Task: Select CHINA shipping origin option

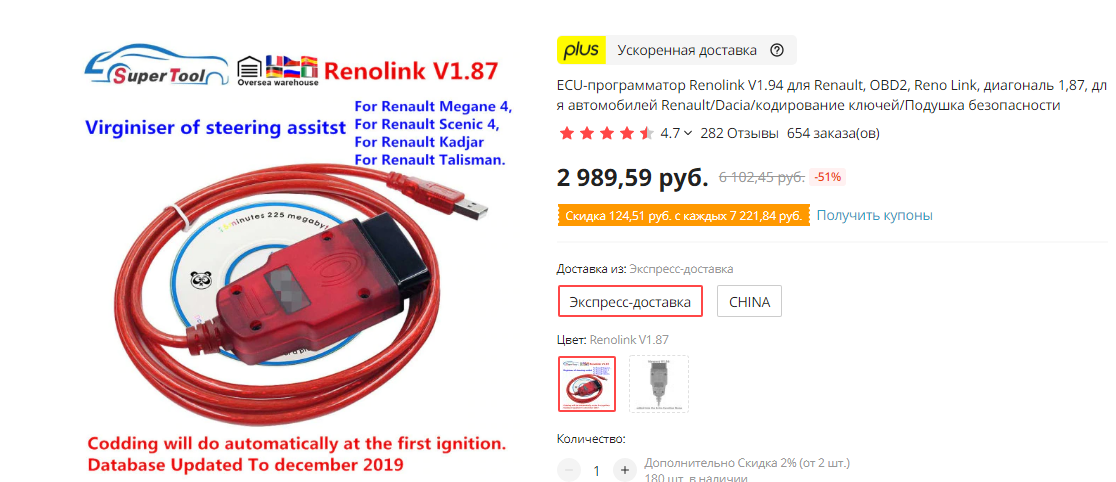Action: tap(749, 301)
